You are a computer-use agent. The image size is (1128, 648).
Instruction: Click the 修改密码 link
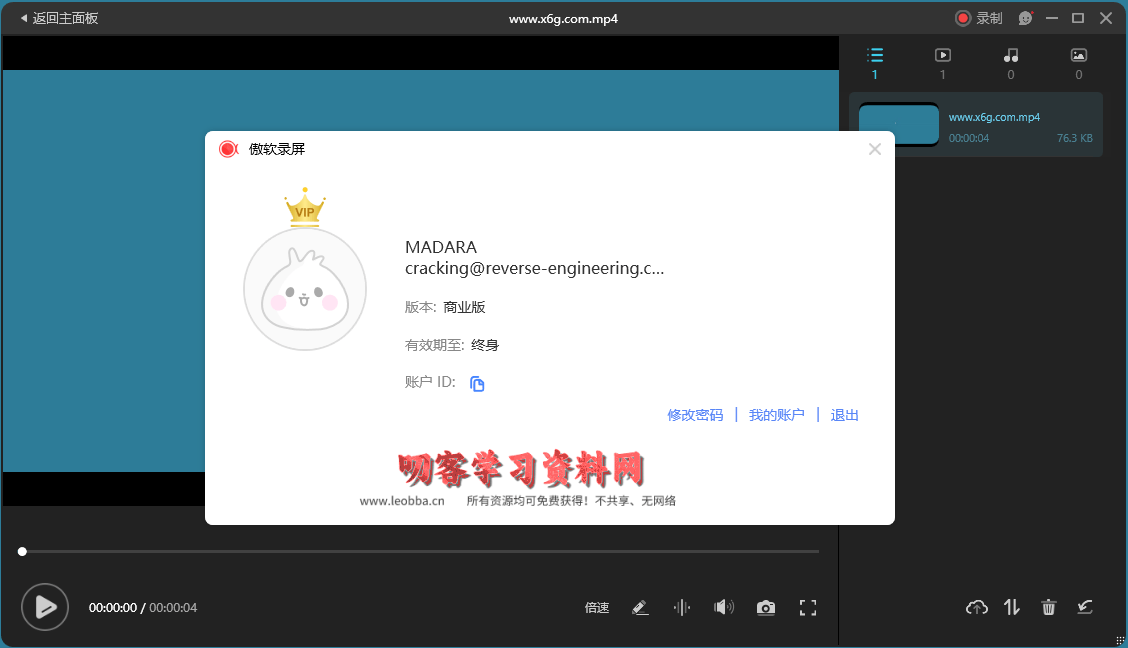pos(695,415)
